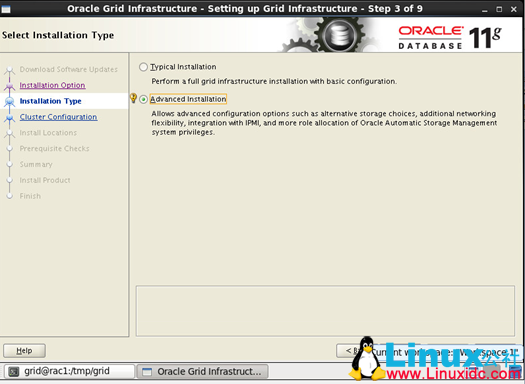Minimize the Oracle Grid Infrastructure window
The image size is (525, 384).
tap(484, 10)
